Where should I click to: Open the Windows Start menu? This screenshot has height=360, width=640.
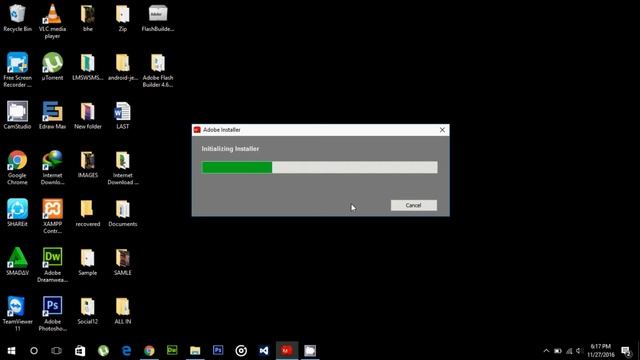click(11, 351)
